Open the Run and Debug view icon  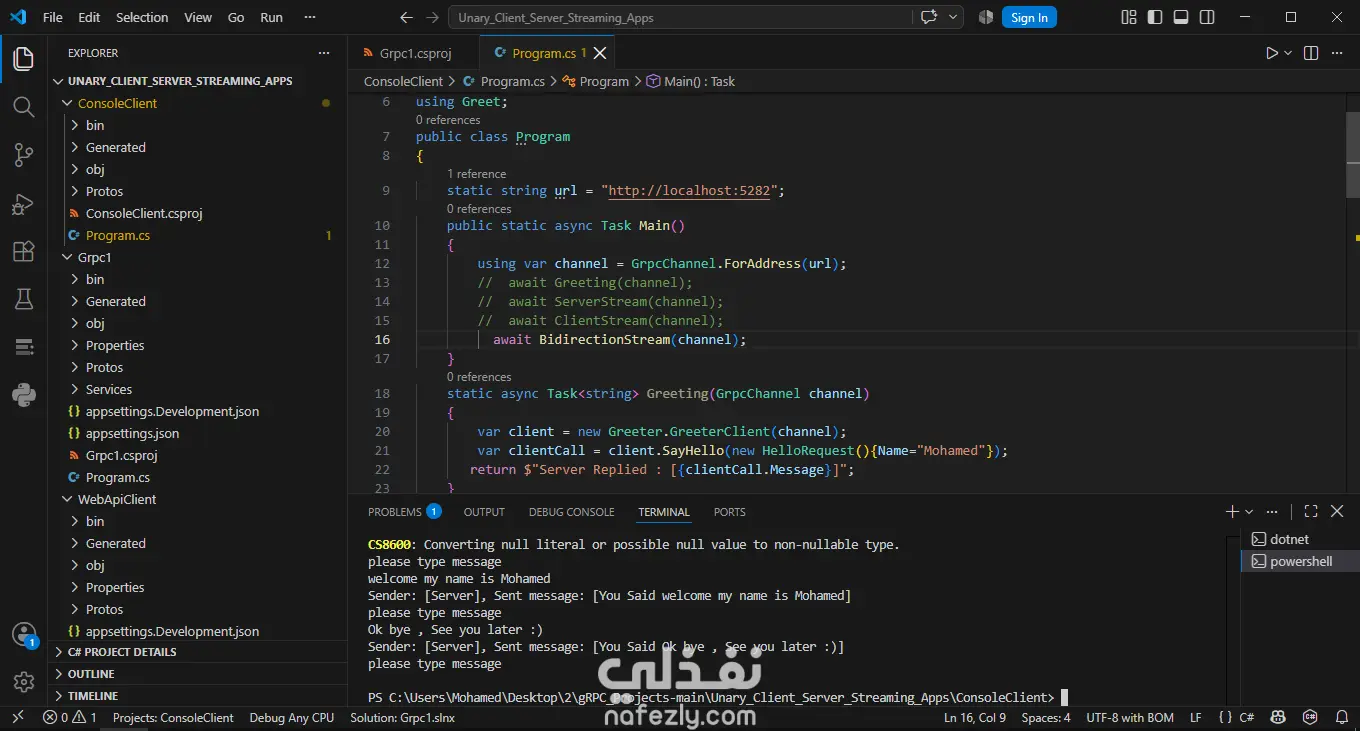[24, 203]
